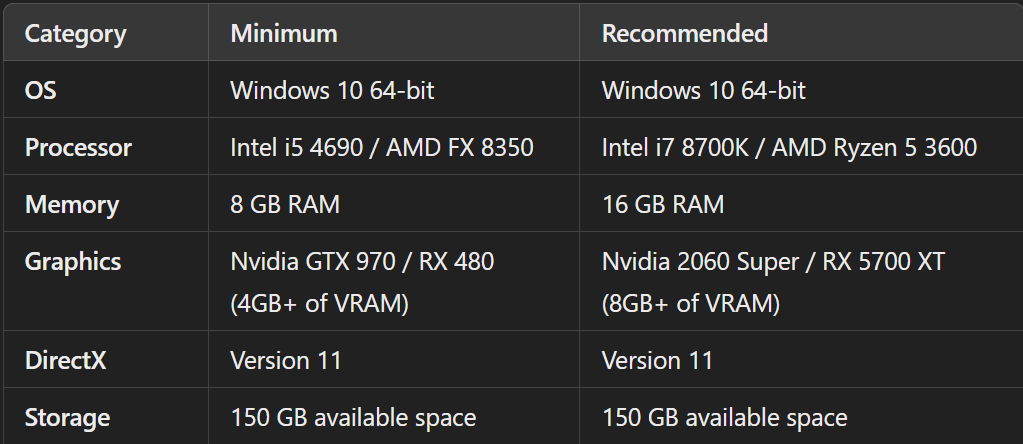The height and width of the screenshot is (444, 1023).
Task: Click the Nvidia 2060 Super graphics text
Action: coord(773,262)
